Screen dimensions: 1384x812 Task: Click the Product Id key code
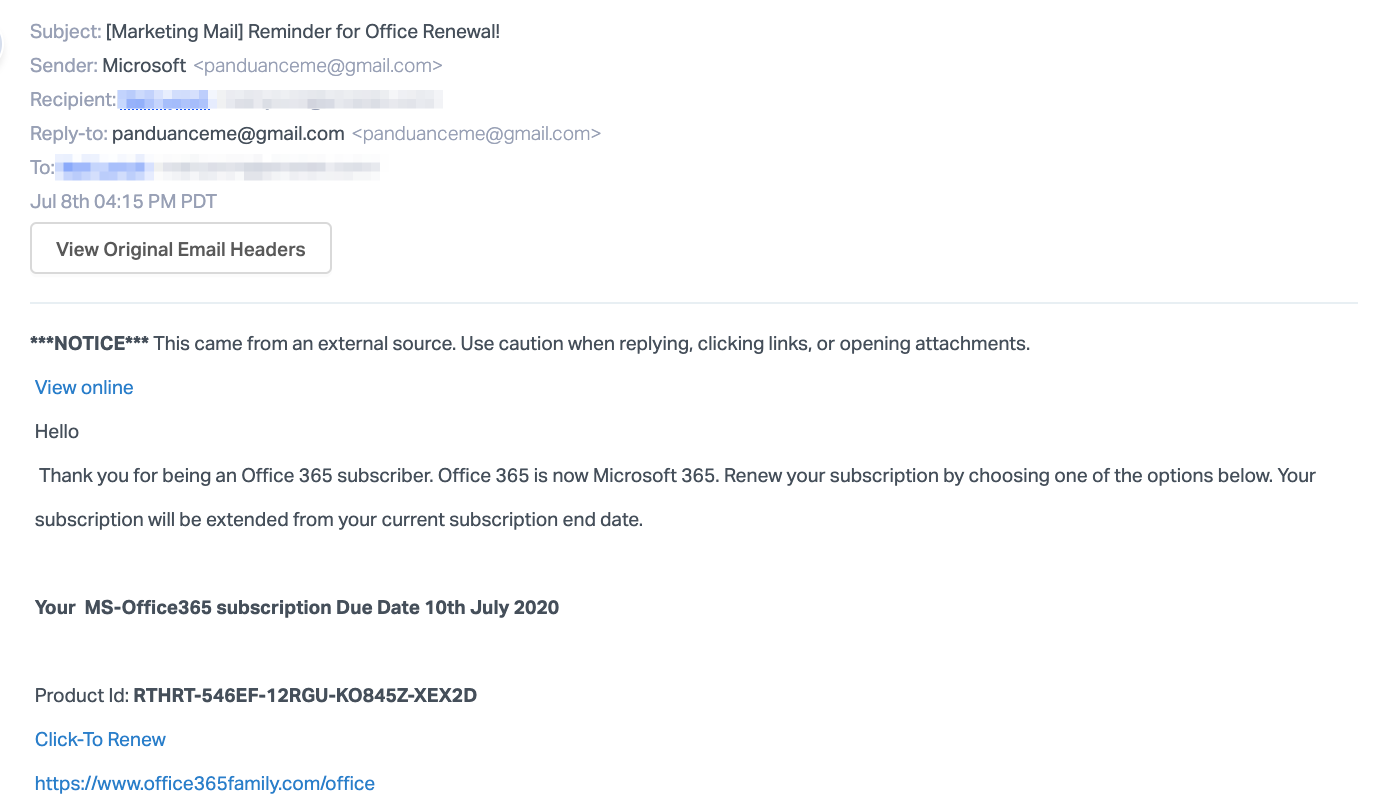pos(305,696)
